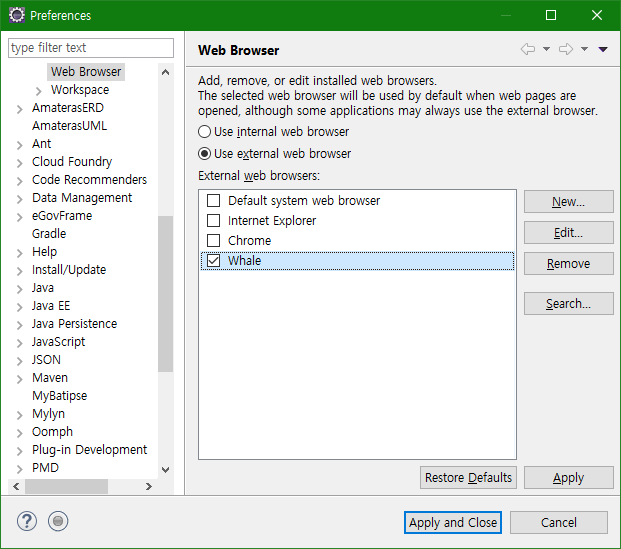Check Internet Explorer browser
Image resolution: width=621 pixels, height=549 pixels.
pyautogui.click(x=213, y=221)
